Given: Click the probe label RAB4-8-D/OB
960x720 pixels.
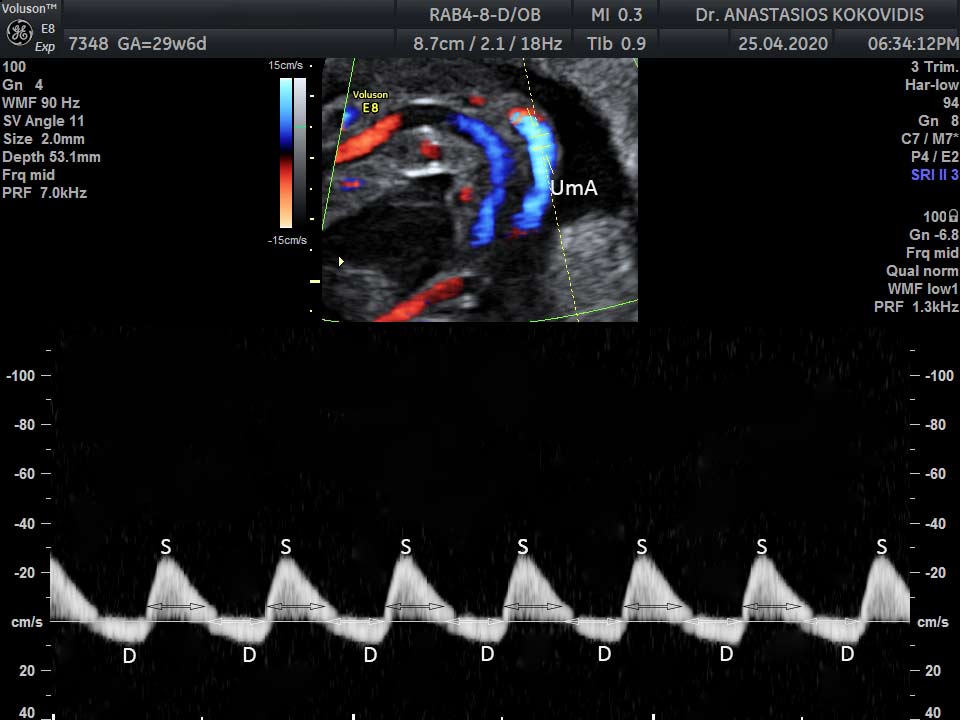Looking at the screenshot, I should pos(485,15).
